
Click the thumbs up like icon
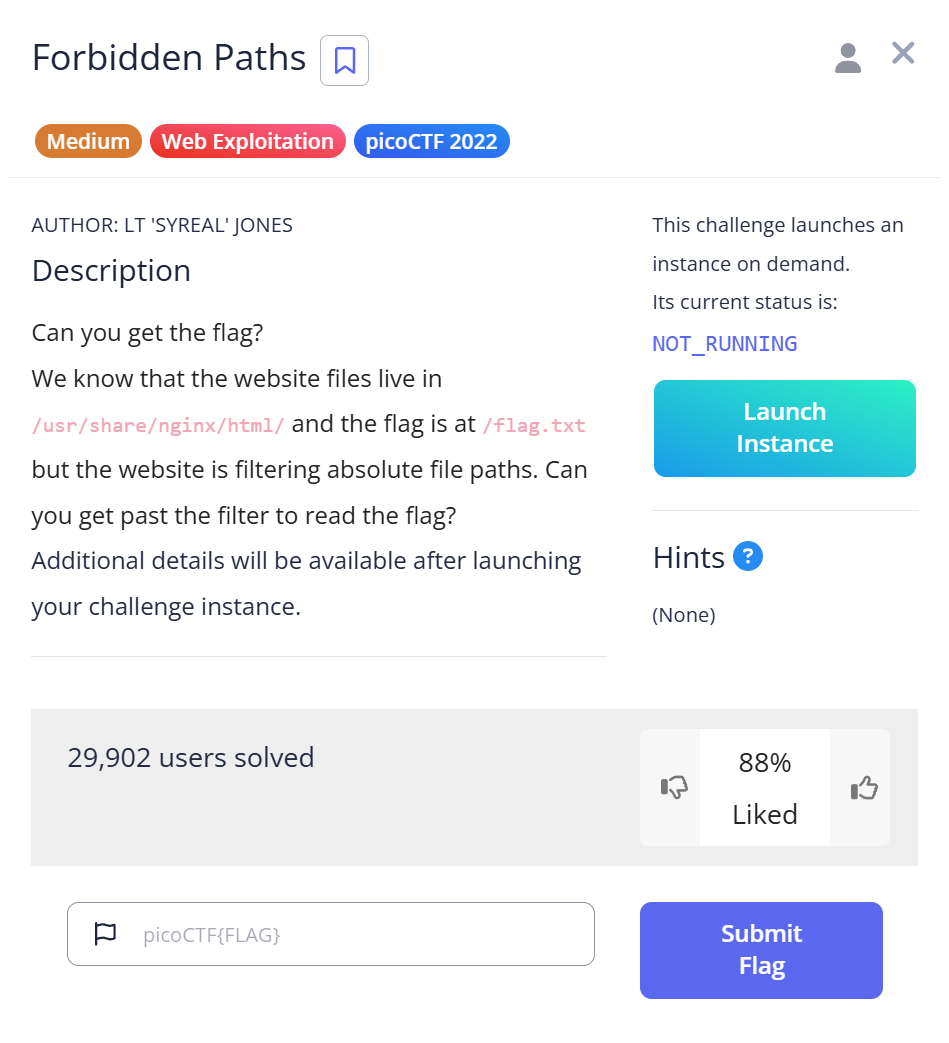click(x=863, y=788)
